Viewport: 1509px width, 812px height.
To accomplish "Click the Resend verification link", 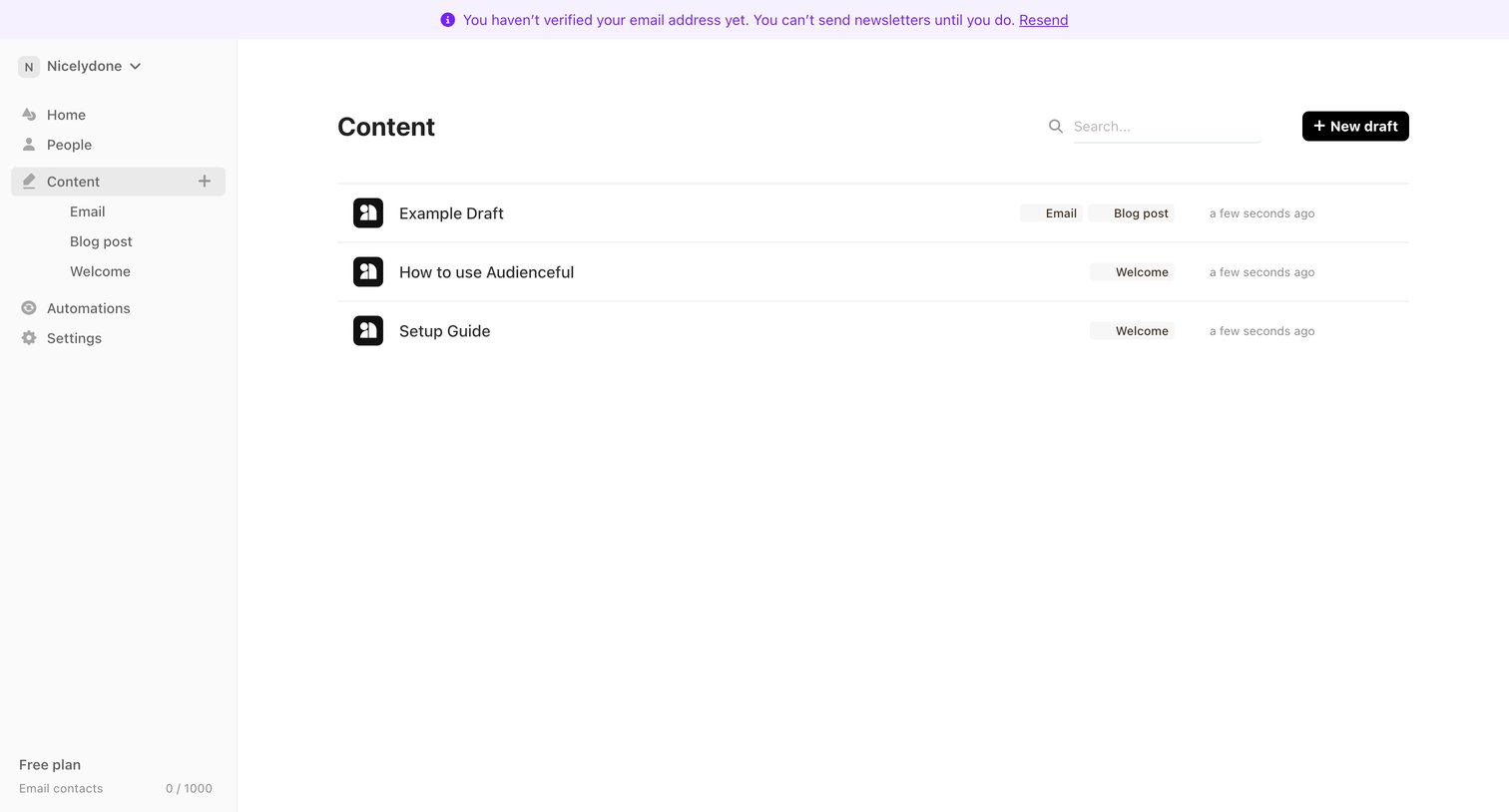I will coord(1044,20).
